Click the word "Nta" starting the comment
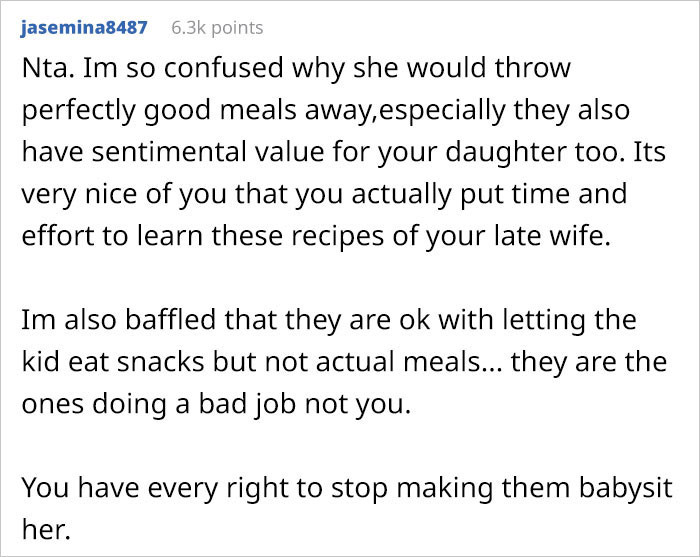The width and height of the screenshot is (700, 557). (45, 69)
